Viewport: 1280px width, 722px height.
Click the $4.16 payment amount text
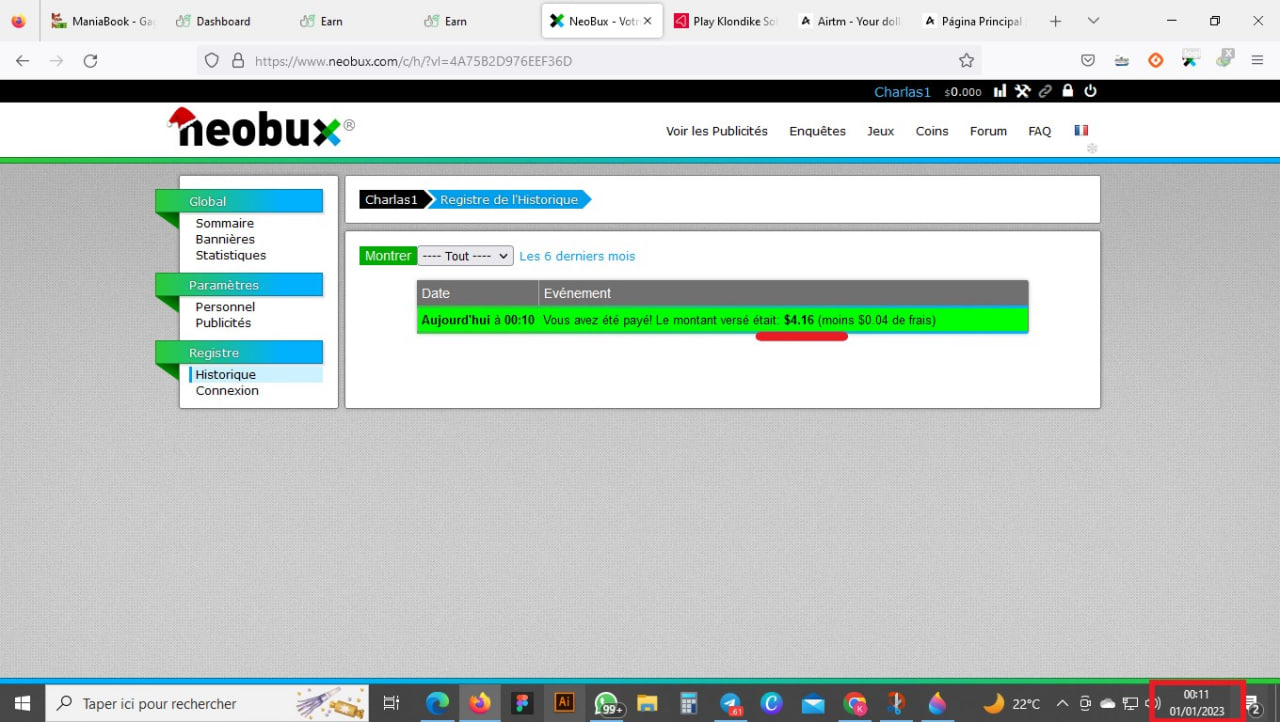click(799, 320)
